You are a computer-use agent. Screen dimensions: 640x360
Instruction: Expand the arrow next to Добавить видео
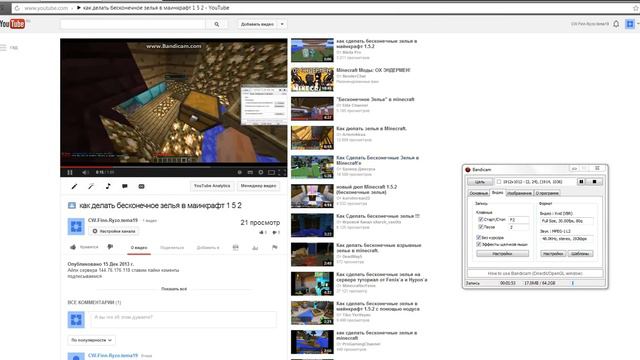click(x=282, y=24)
